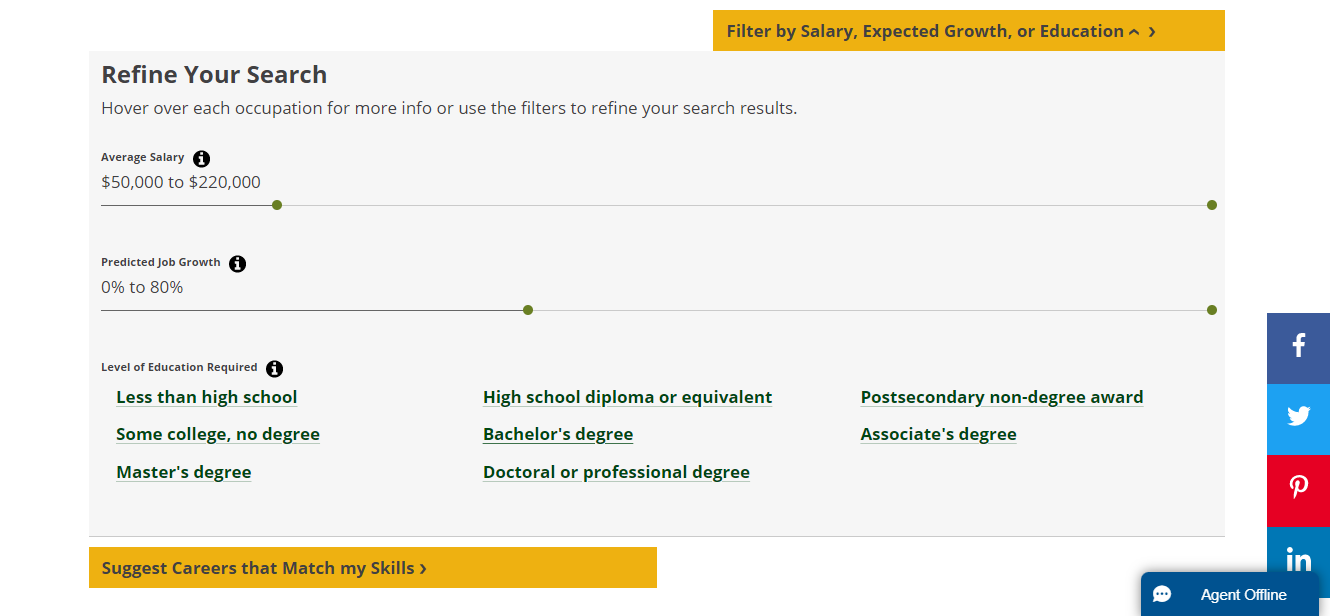Choose Master's degree education level

[x=184, y=472]
